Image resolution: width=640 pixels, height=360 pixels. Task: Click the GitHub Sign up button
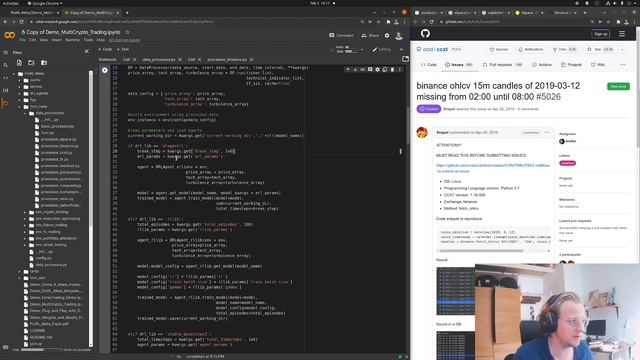600,34
